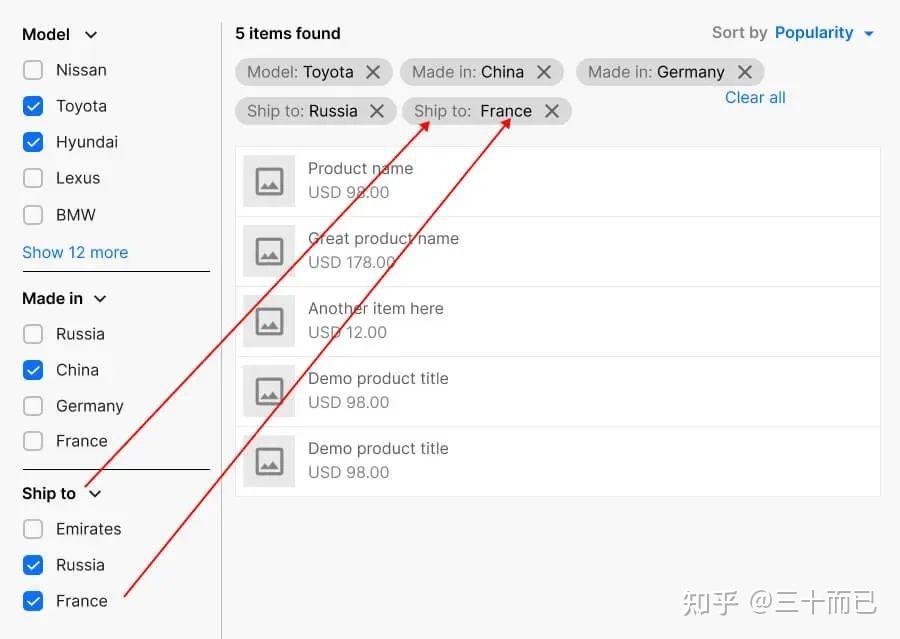900x639 pixels.
Task: Open the Another item here listing
Action: pyautogui.click(x=558, y=322)
